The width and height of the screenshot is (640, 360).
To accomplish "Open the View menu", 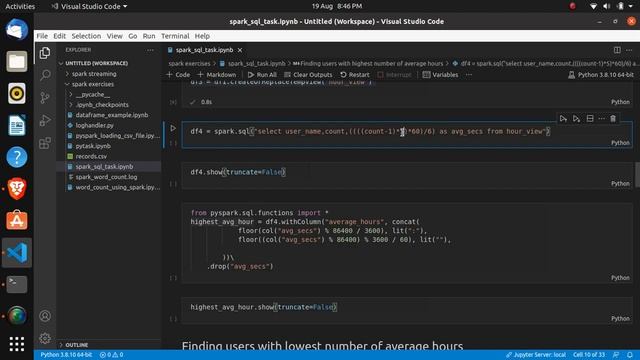I will click(115, 36).
